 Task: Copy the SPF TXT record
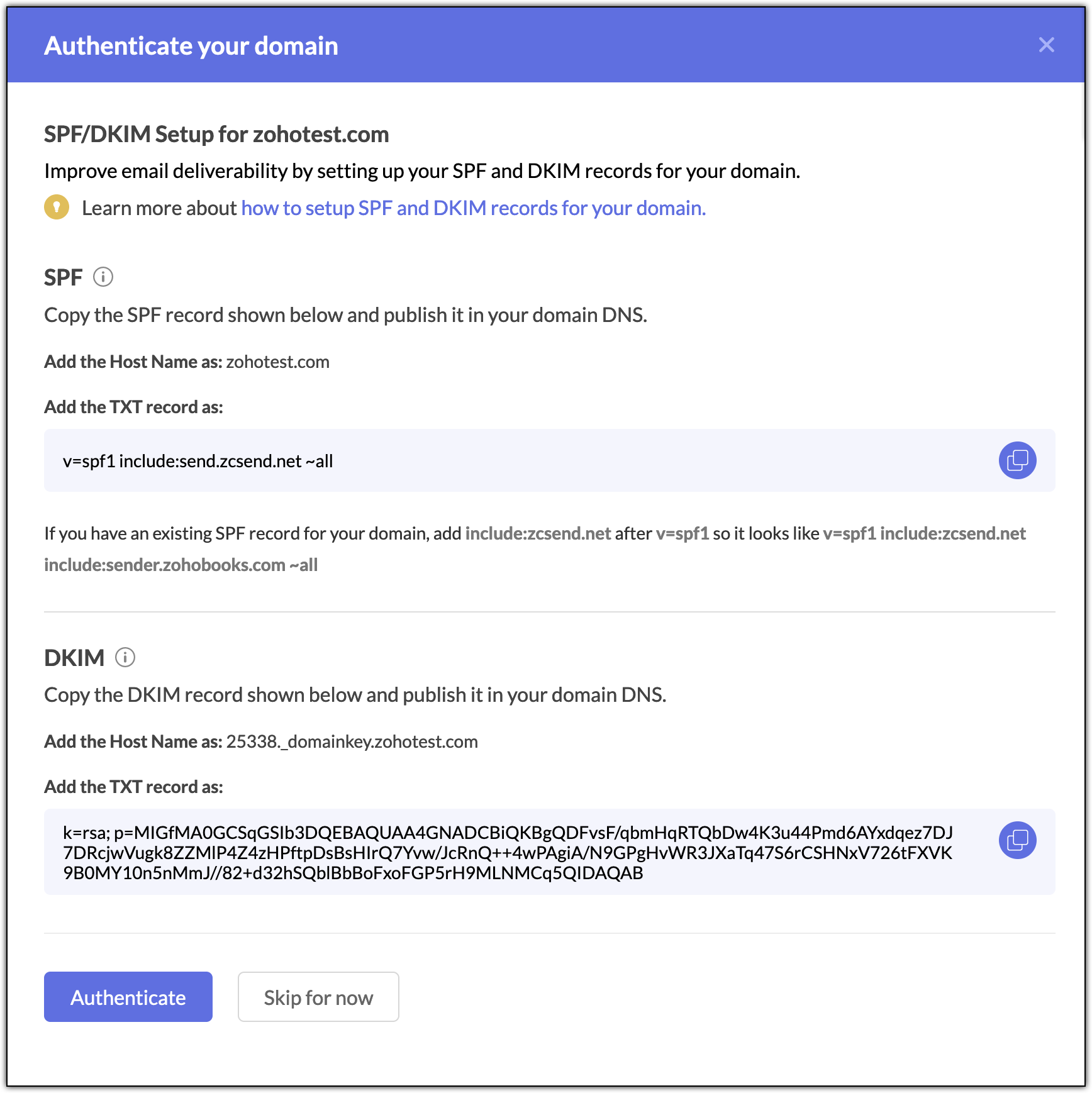click(x=1017, y=460)
